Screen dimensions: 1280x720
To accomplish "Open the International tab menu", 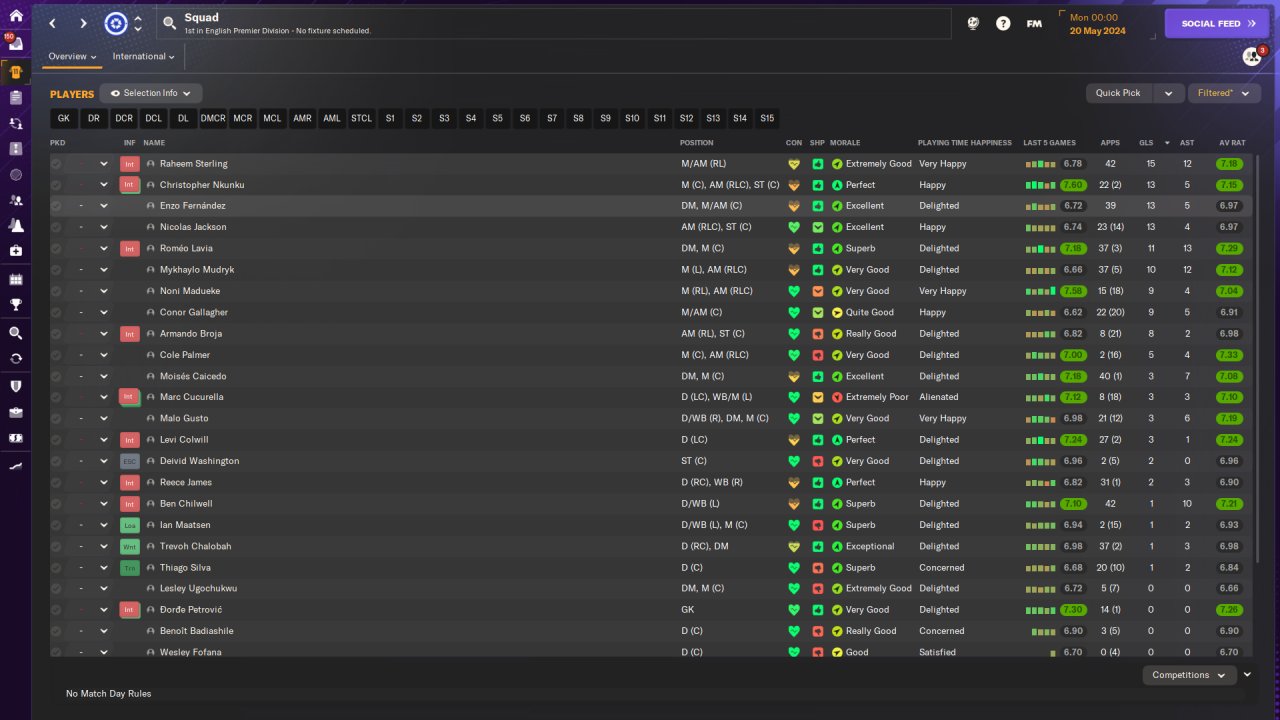I will 143,57.
